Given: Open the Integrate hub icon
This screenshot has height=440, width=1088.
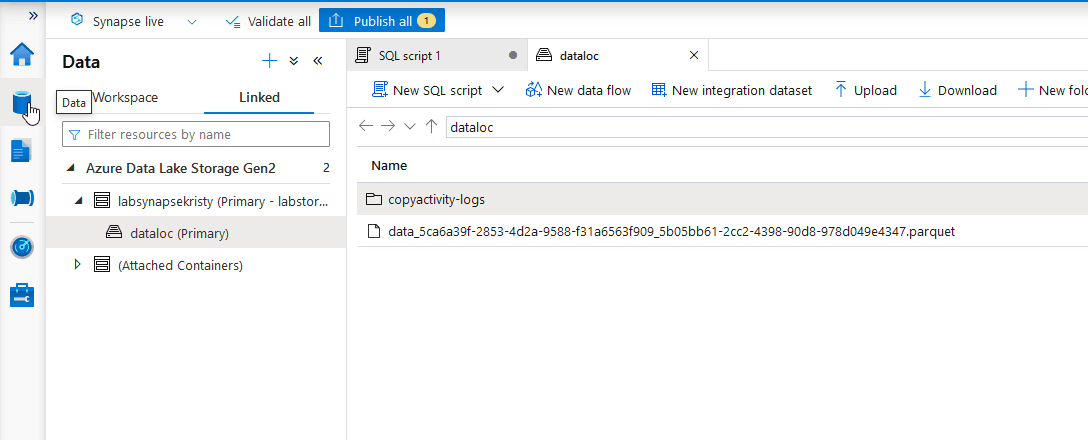Looking at the screenshot, I should click(x=22, y=198).
